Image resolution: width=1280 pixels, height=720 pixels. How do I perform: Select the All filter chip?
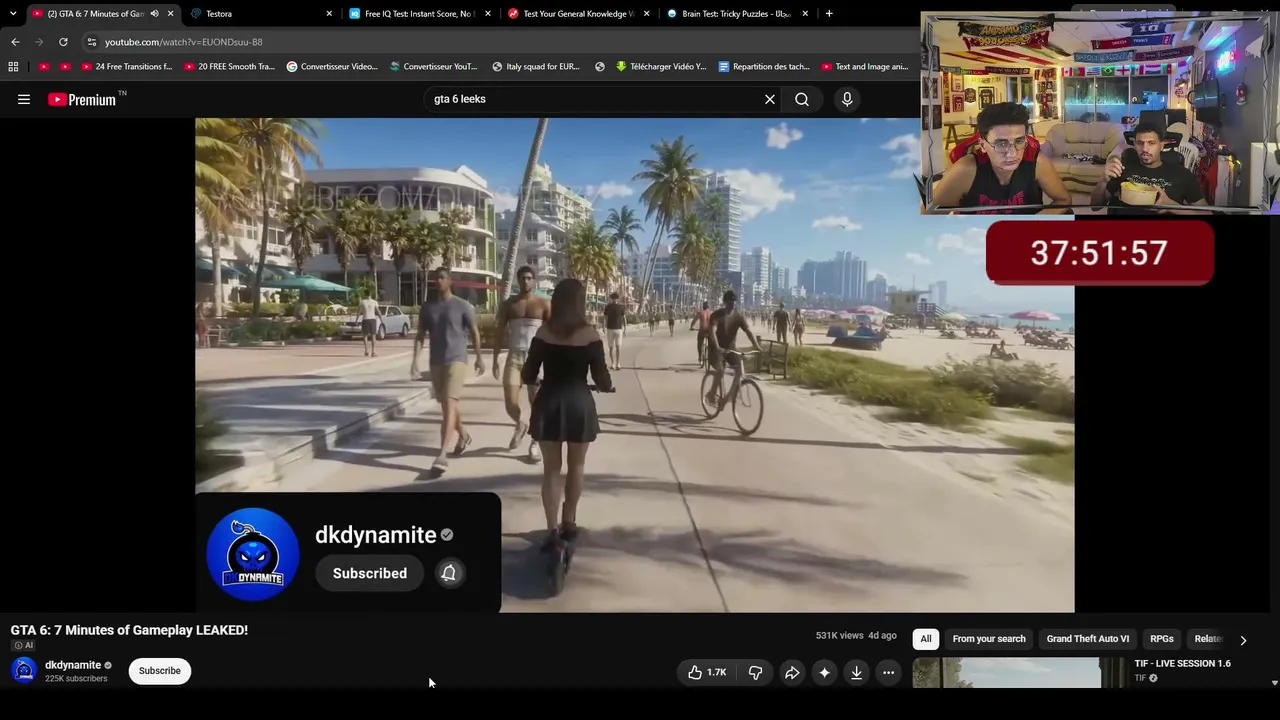point(926,639)
